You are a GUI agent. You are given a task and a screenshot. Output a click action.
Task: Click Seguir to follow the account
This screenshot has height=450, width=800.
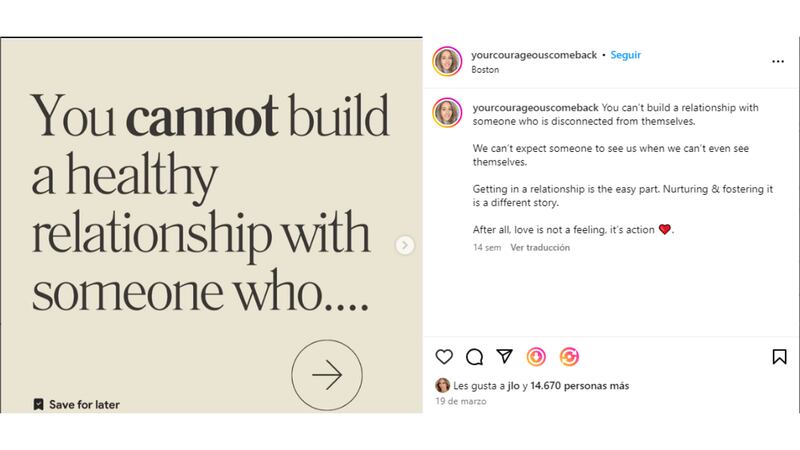pyautogui.click(x=625, y=55)
